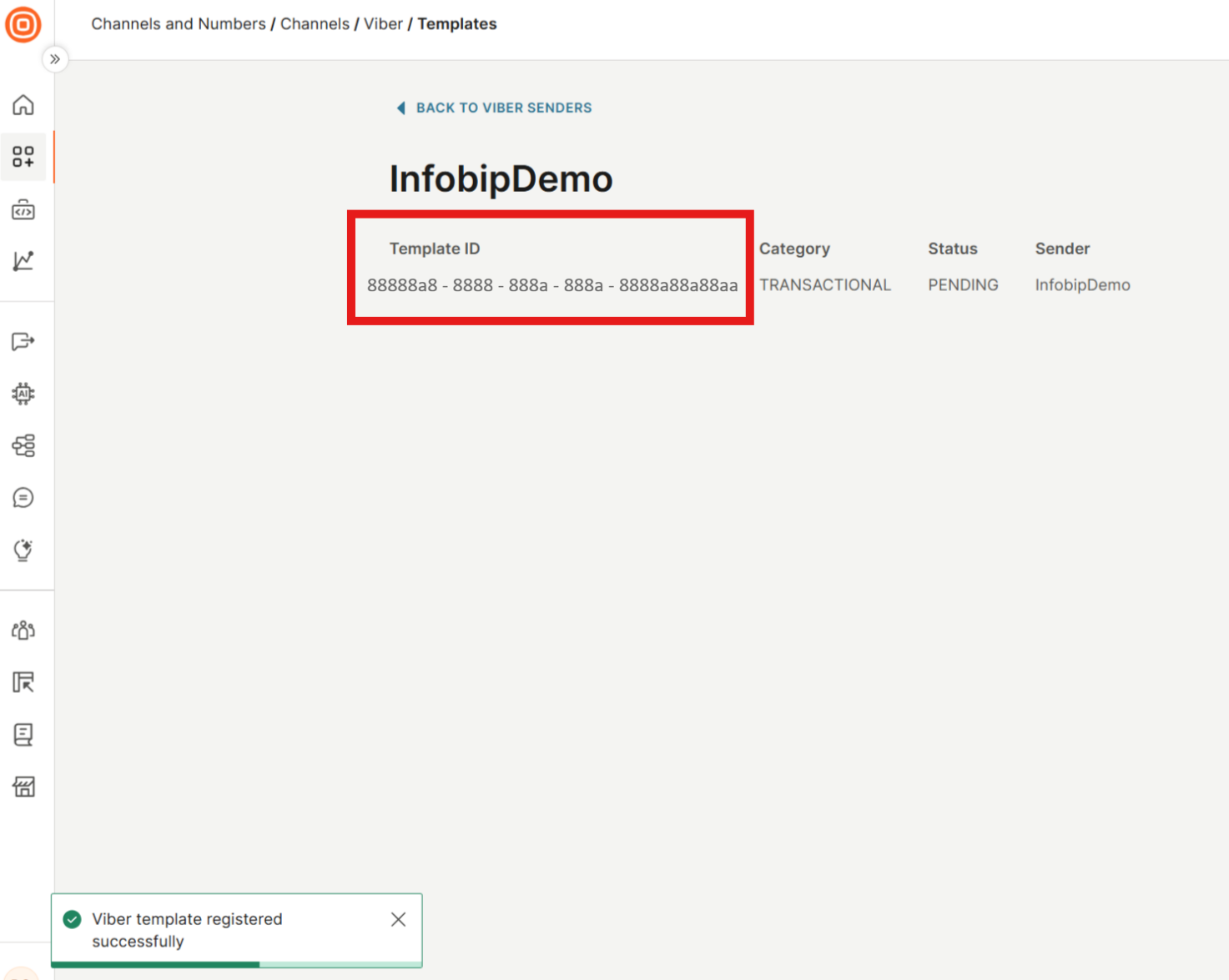Click the Infobip logo icon

[x=23, y=24]
